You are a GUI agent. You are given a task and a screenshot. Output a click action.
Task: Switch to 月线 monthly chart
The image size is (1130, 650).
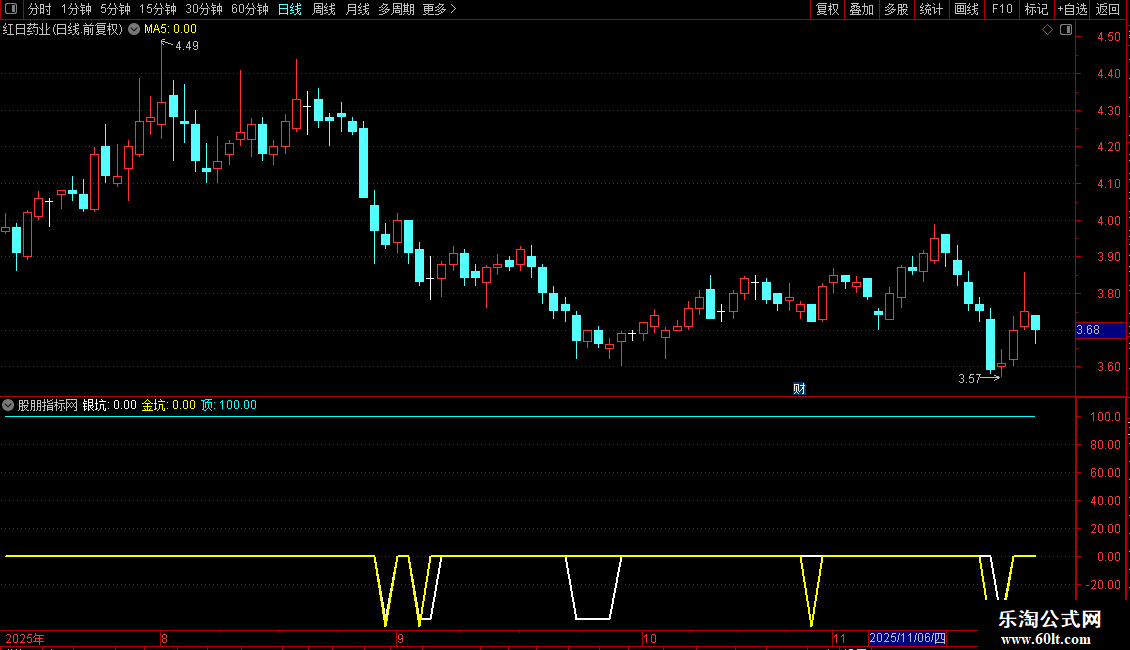click(x=357, y=9)
